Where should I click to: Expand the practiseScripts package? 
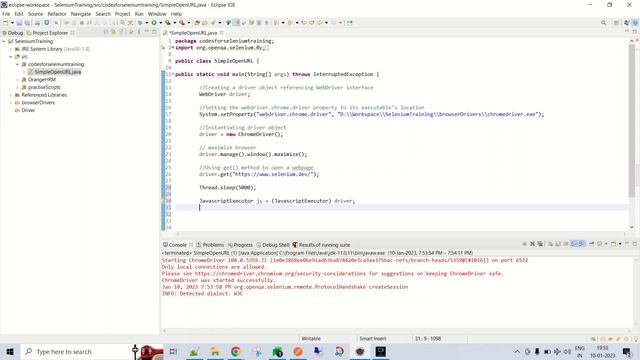[x=18, y=87]
